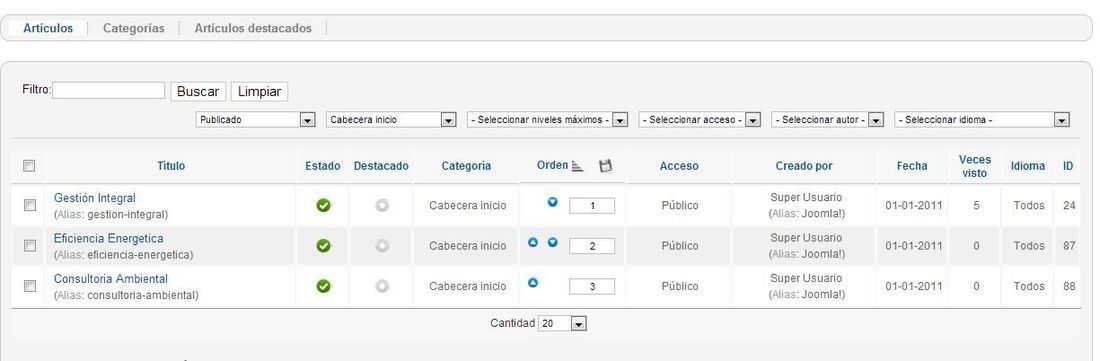This screenshot has height=361, width=1100.
Task: Click Super Usuario in Consultoria Ambiental row
Action: [x=806, y=278]
